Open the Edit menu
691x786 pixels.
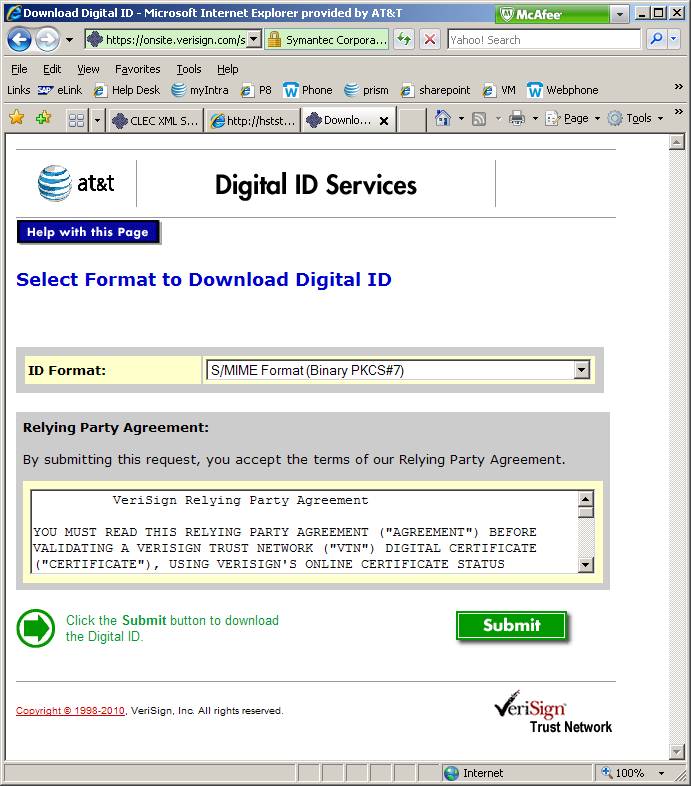[52, 69]
